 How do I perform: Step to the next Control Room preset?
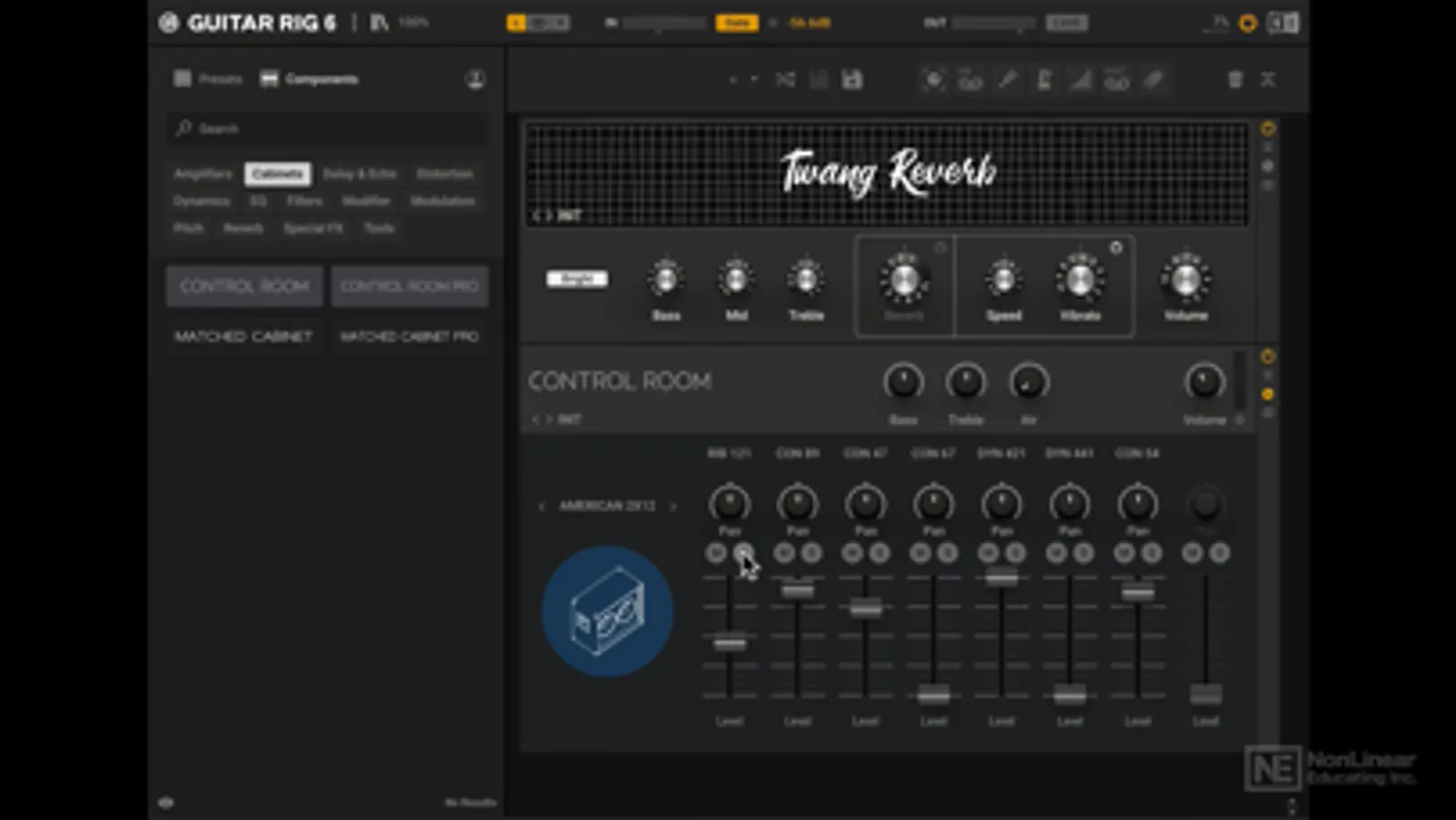click(x=548, y=420)
